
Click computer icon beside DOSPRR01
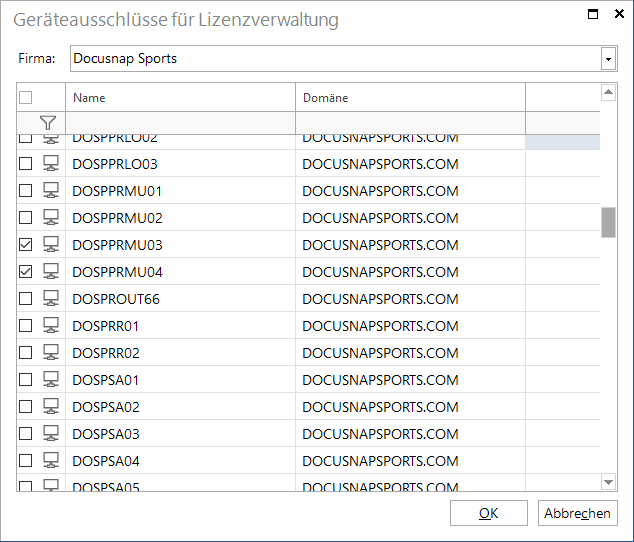pyautogui.click(x=51, y=325)
